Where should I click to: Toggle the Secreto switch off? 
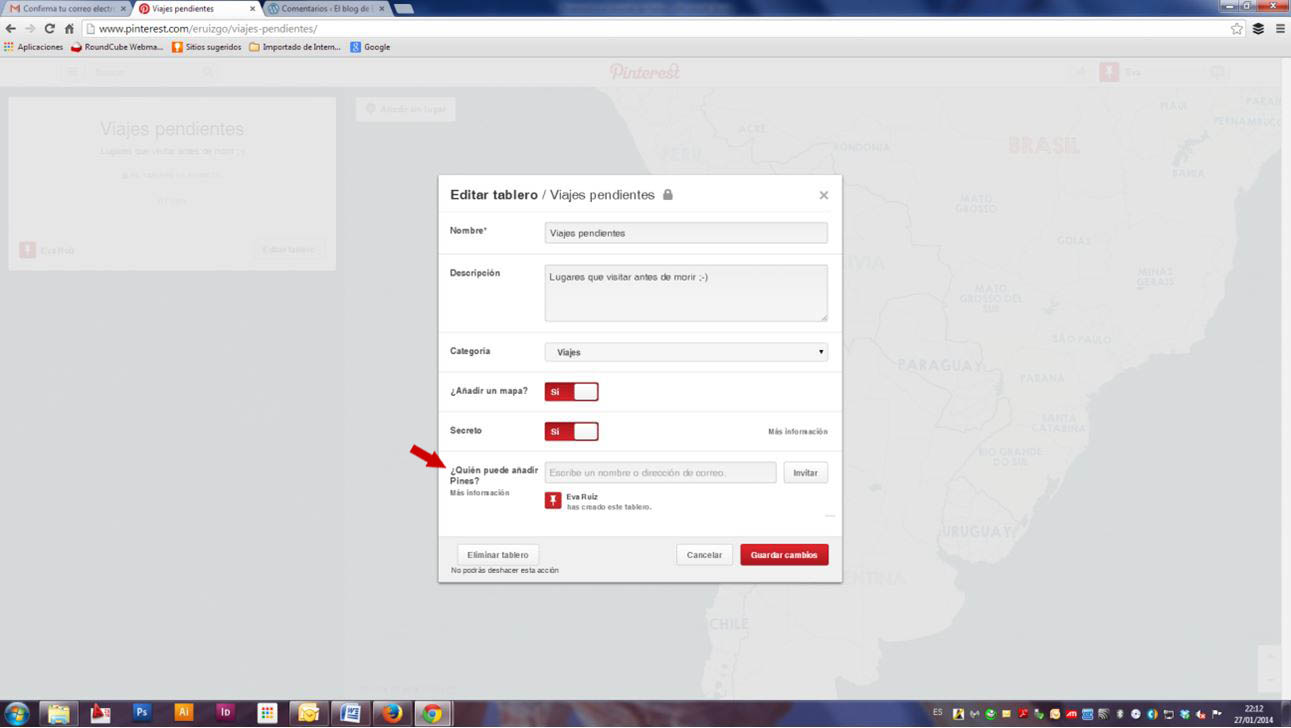571,432
